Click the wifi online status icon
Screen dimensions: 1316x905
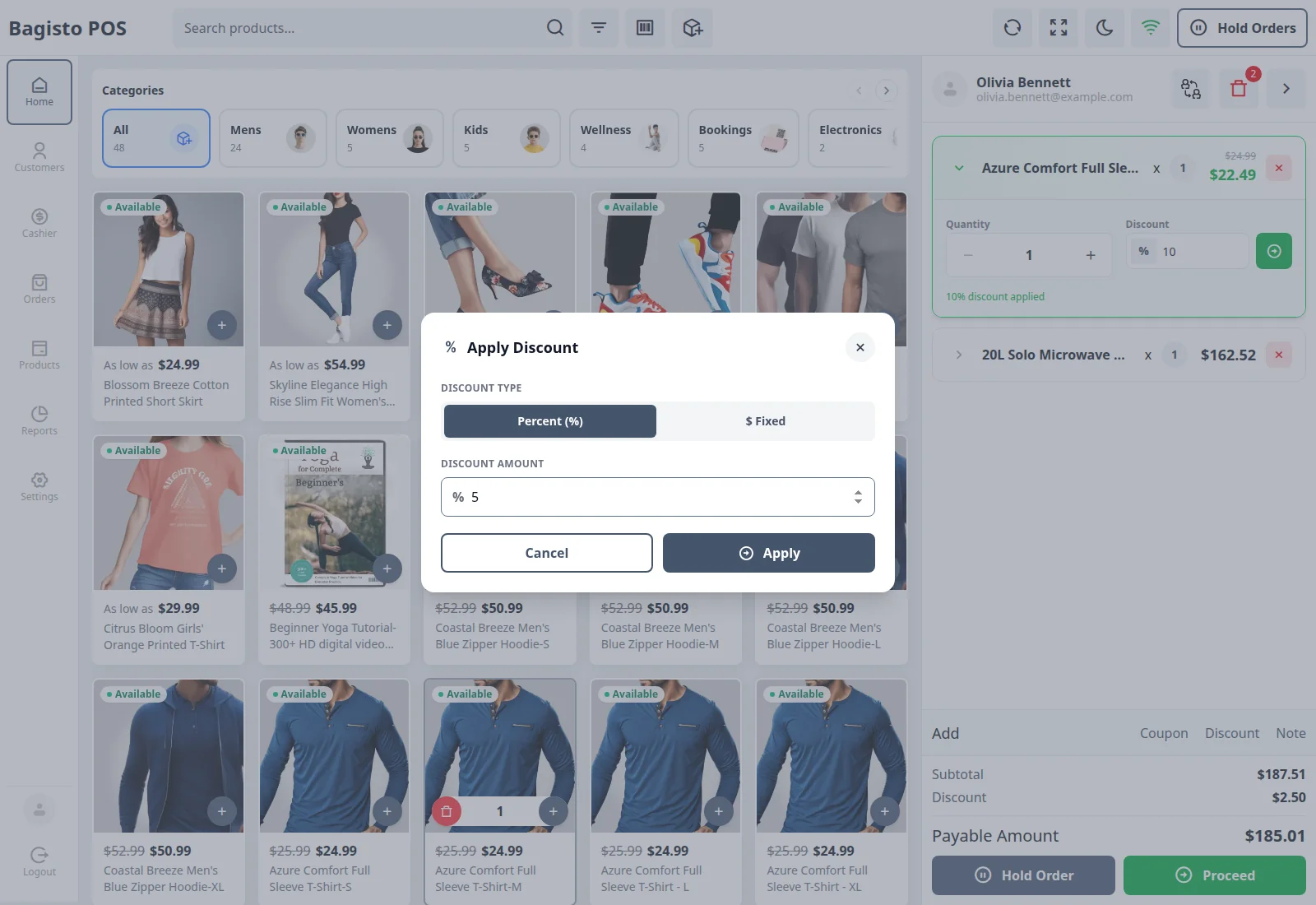1151,28
